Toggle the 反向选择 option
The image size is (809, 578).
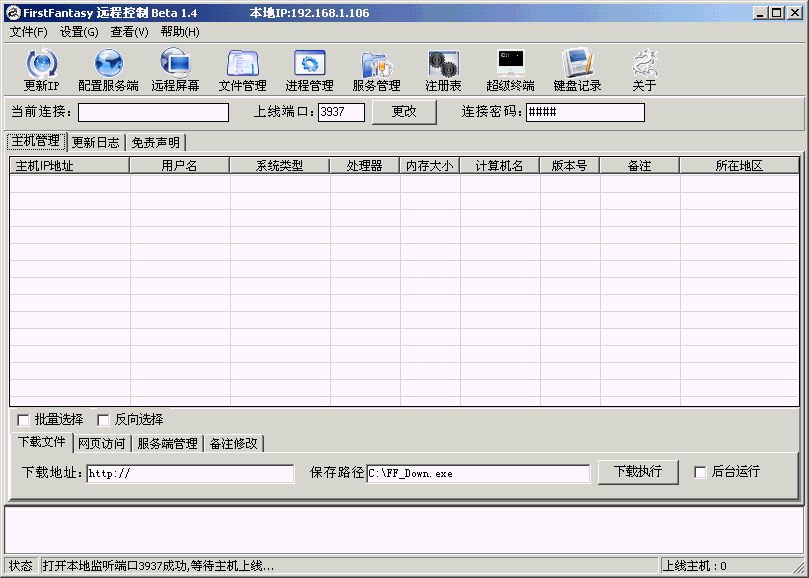tap(102, 420)
